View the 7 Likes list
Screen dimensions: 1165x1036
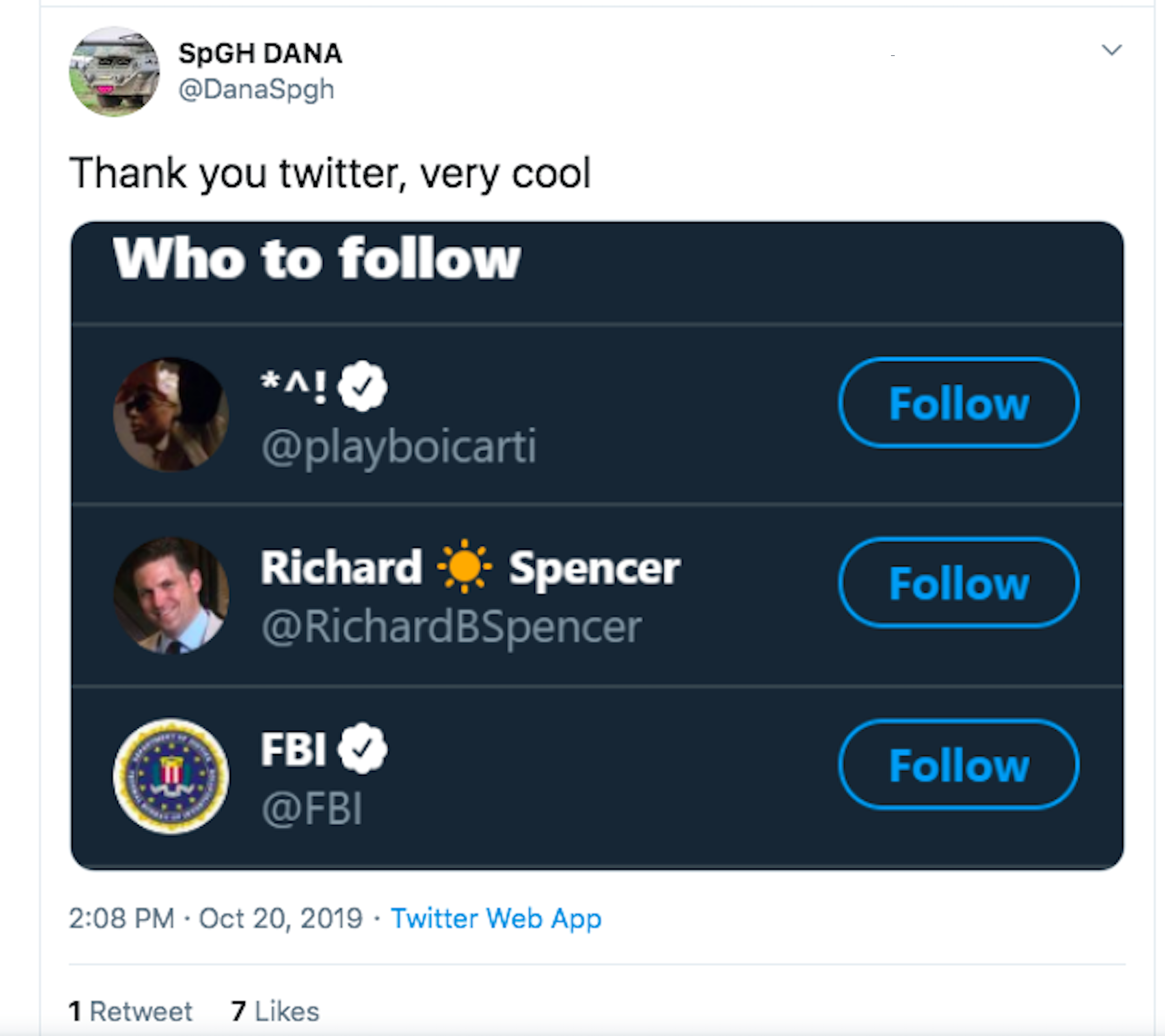tap(275, 1011)
